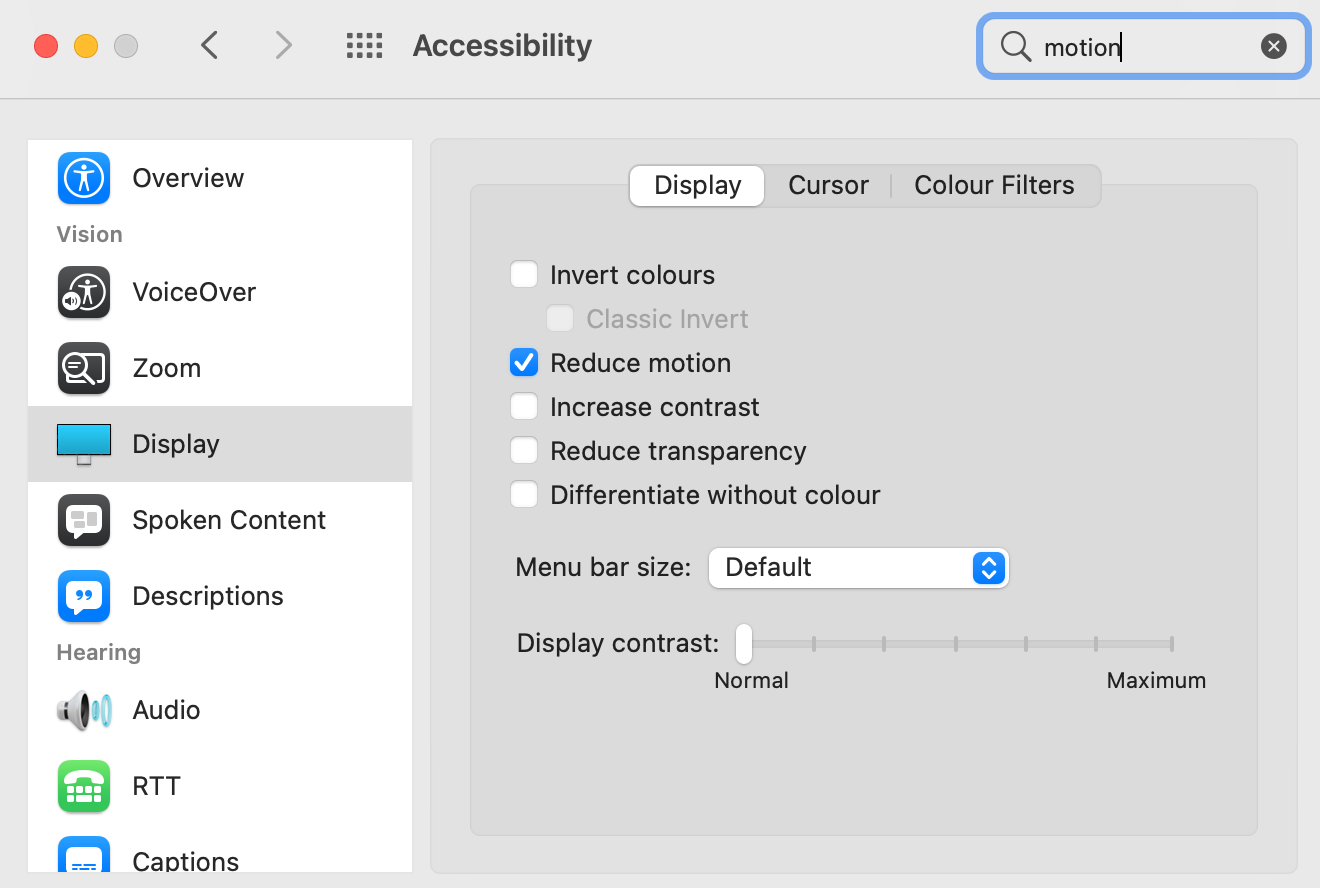Enable Invert colours
1320x888 pixels.
pos(524,274)
